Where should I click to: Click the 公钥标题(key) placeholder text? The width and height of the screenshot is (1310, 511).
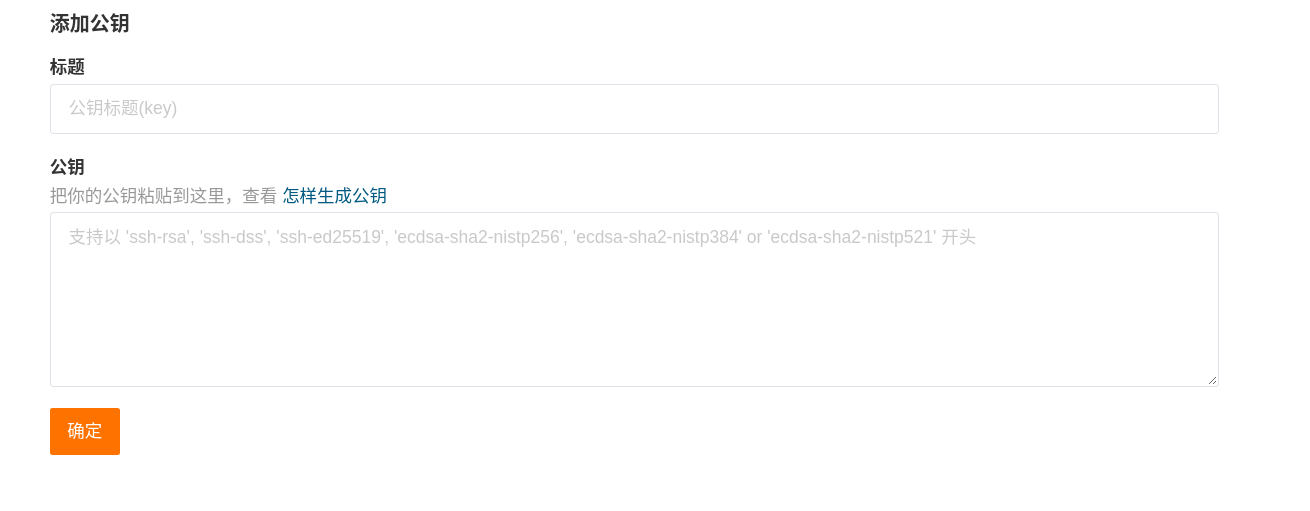(x=123, y=108)
